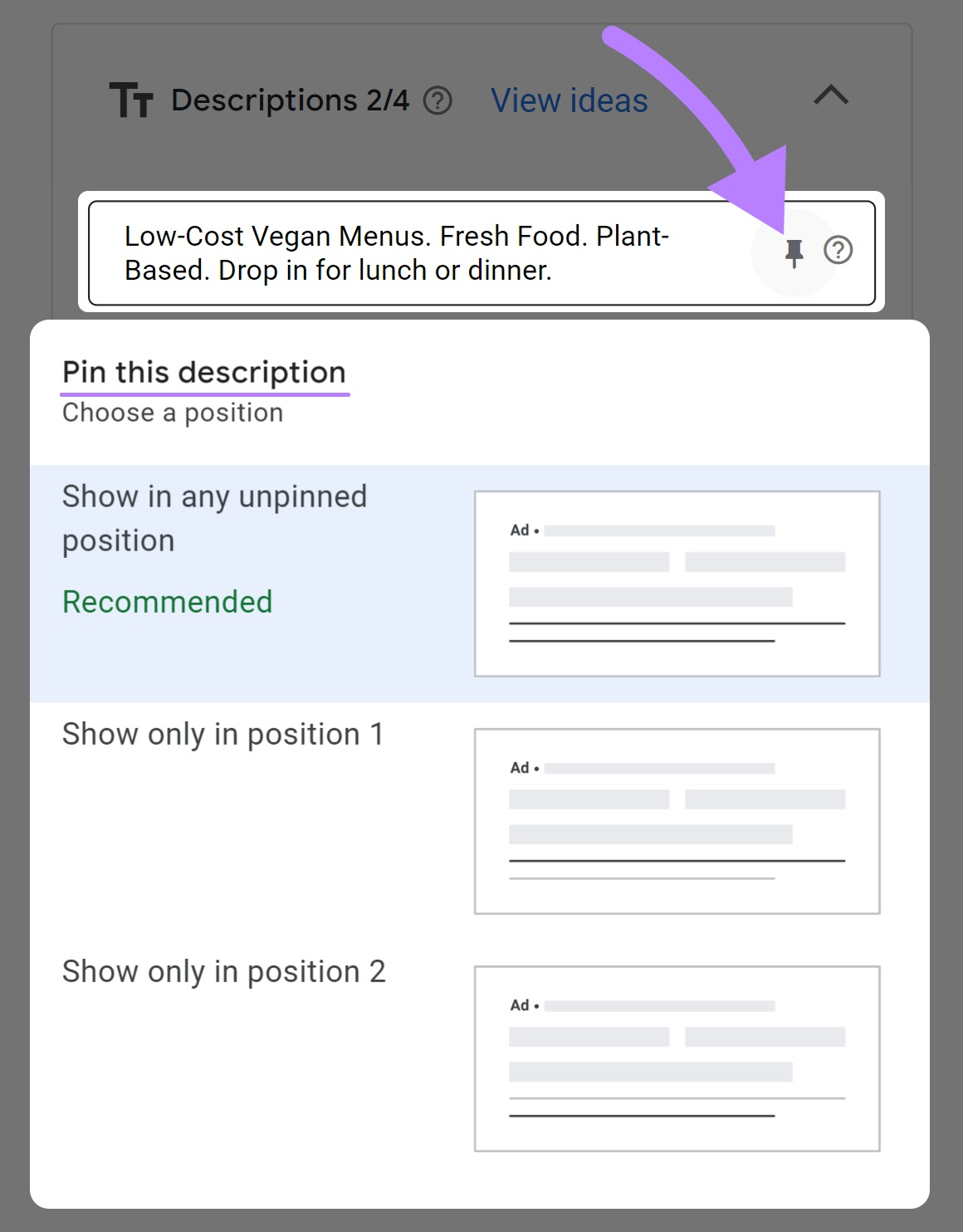Click the pin icon on the description
The image size is (963, 1232).
794,251
